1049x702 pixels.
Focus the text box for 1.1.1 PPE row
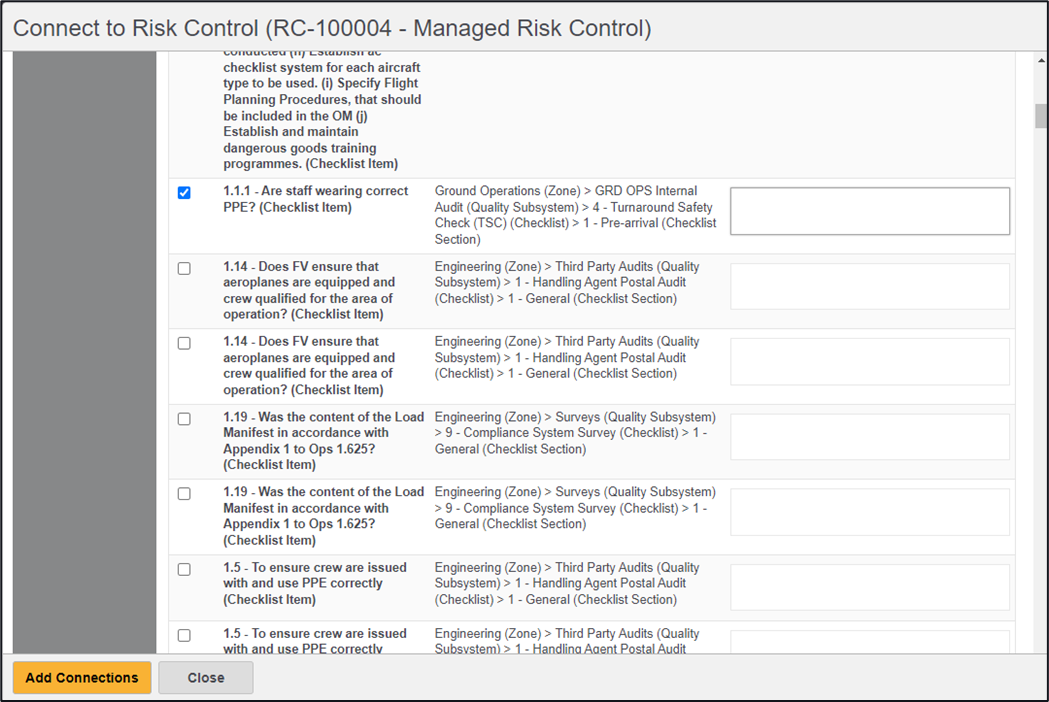coord(869,211)
